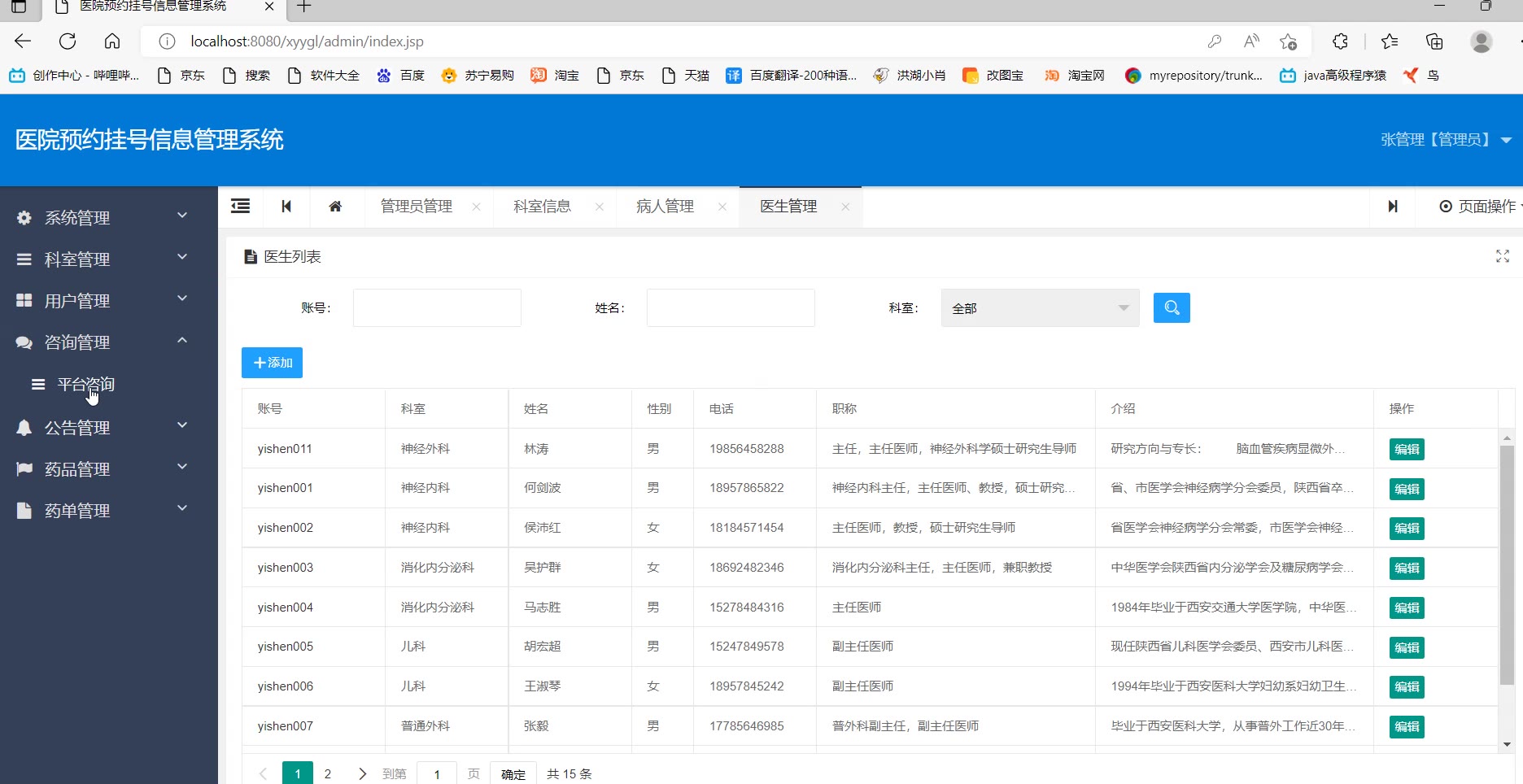
Task: Open the 淘宝网 bookmark
Action: [x=1075, y=76]
